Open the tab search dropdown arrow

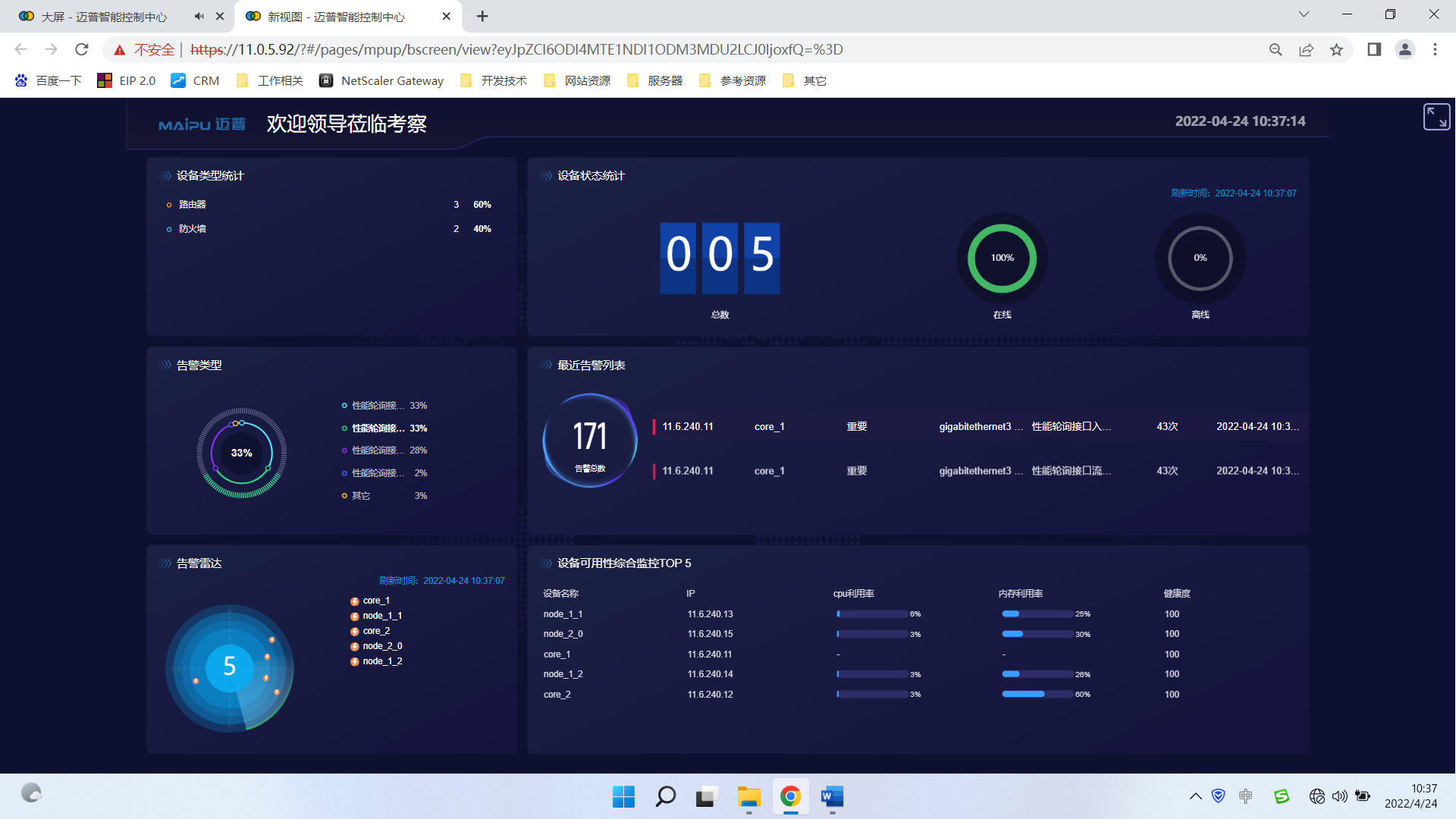click(x=1304, y=14)
